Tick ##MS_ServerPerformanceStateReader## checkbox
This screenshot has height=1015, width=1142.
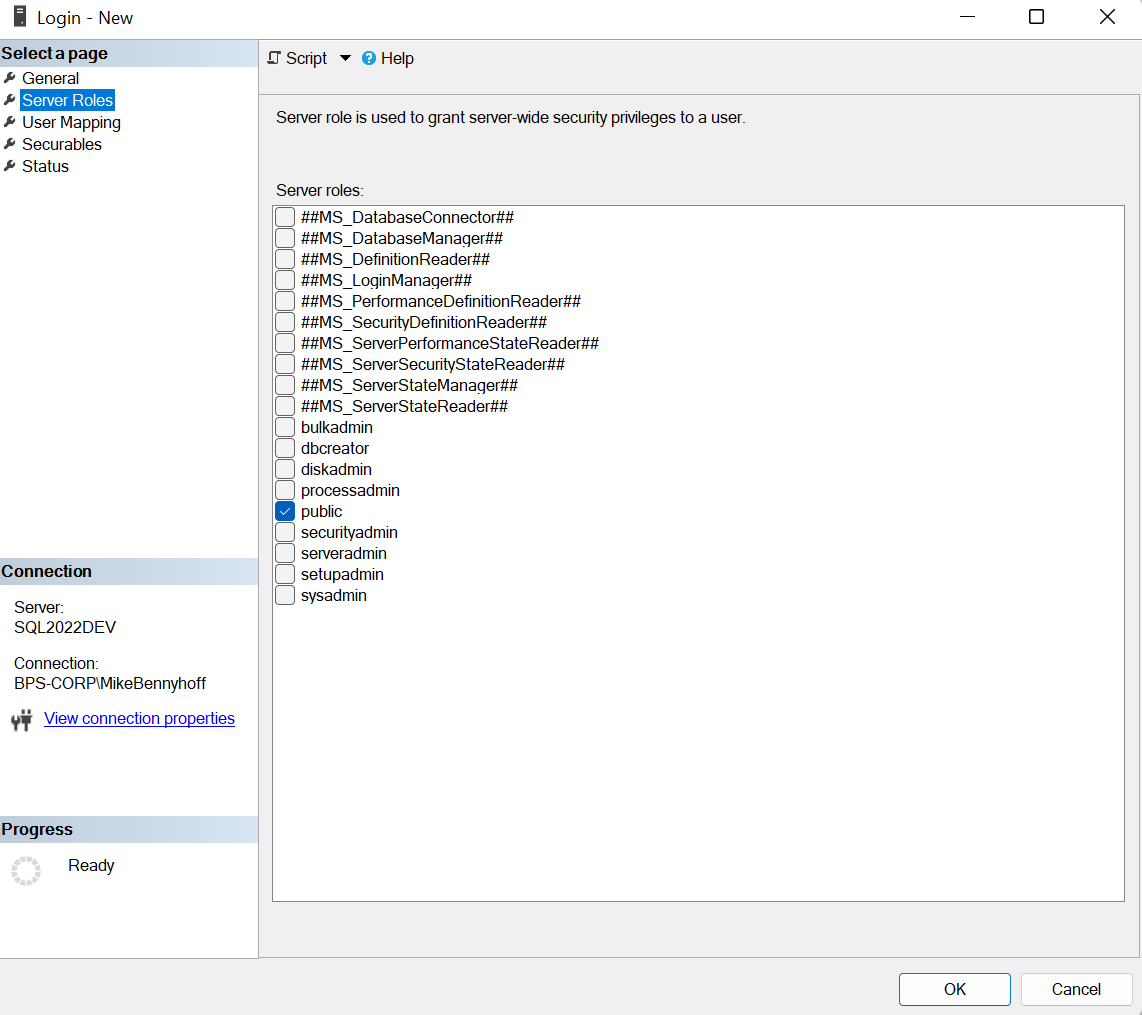click(285, 343)
